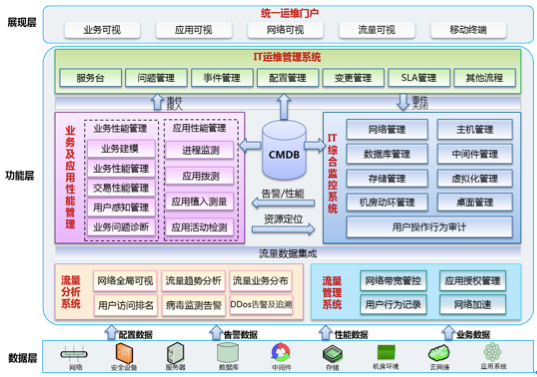Open the 网络管理 module box

pyautogui.click(x=387, y=129)
